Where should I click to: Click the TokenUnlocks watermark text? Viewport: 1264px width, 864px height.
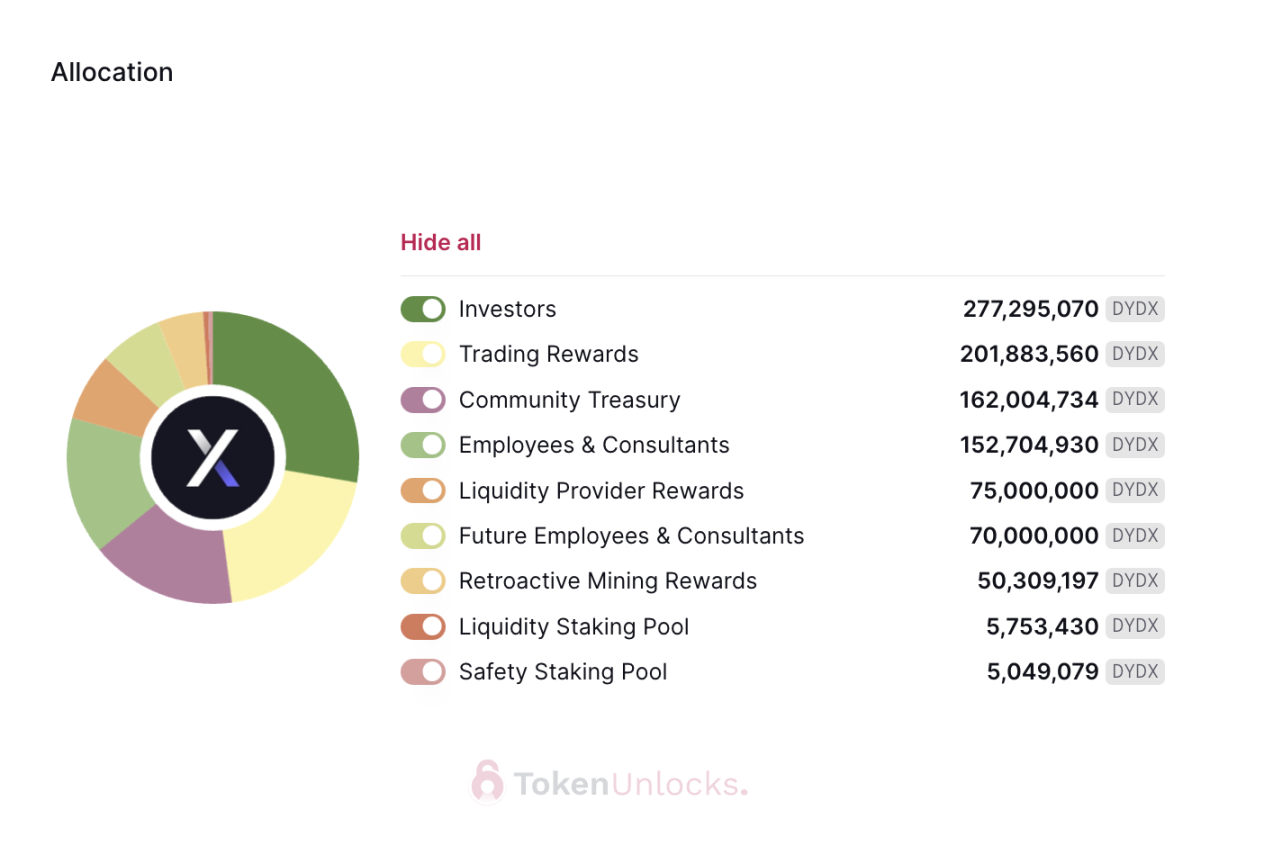630,784
